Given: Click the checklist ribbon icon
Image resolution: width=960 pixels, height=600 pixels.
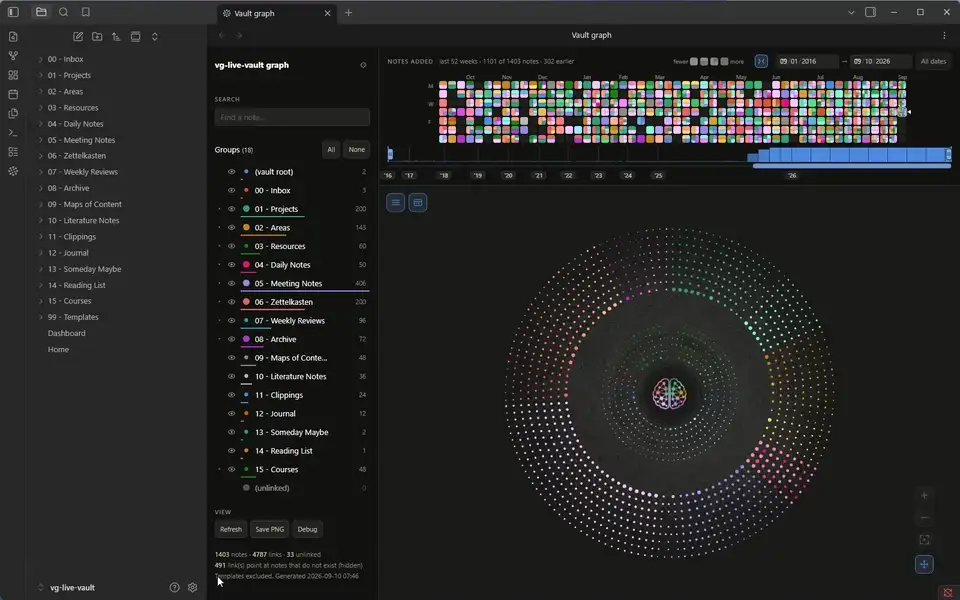Looking at the screenshot, I should 13,152.
